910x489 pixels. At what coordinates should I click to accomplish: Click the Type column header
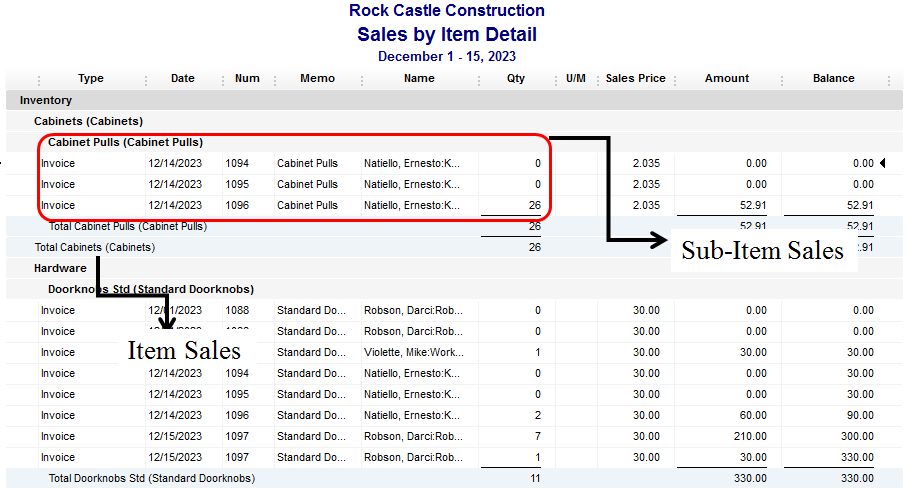click(x=91, y=79)
